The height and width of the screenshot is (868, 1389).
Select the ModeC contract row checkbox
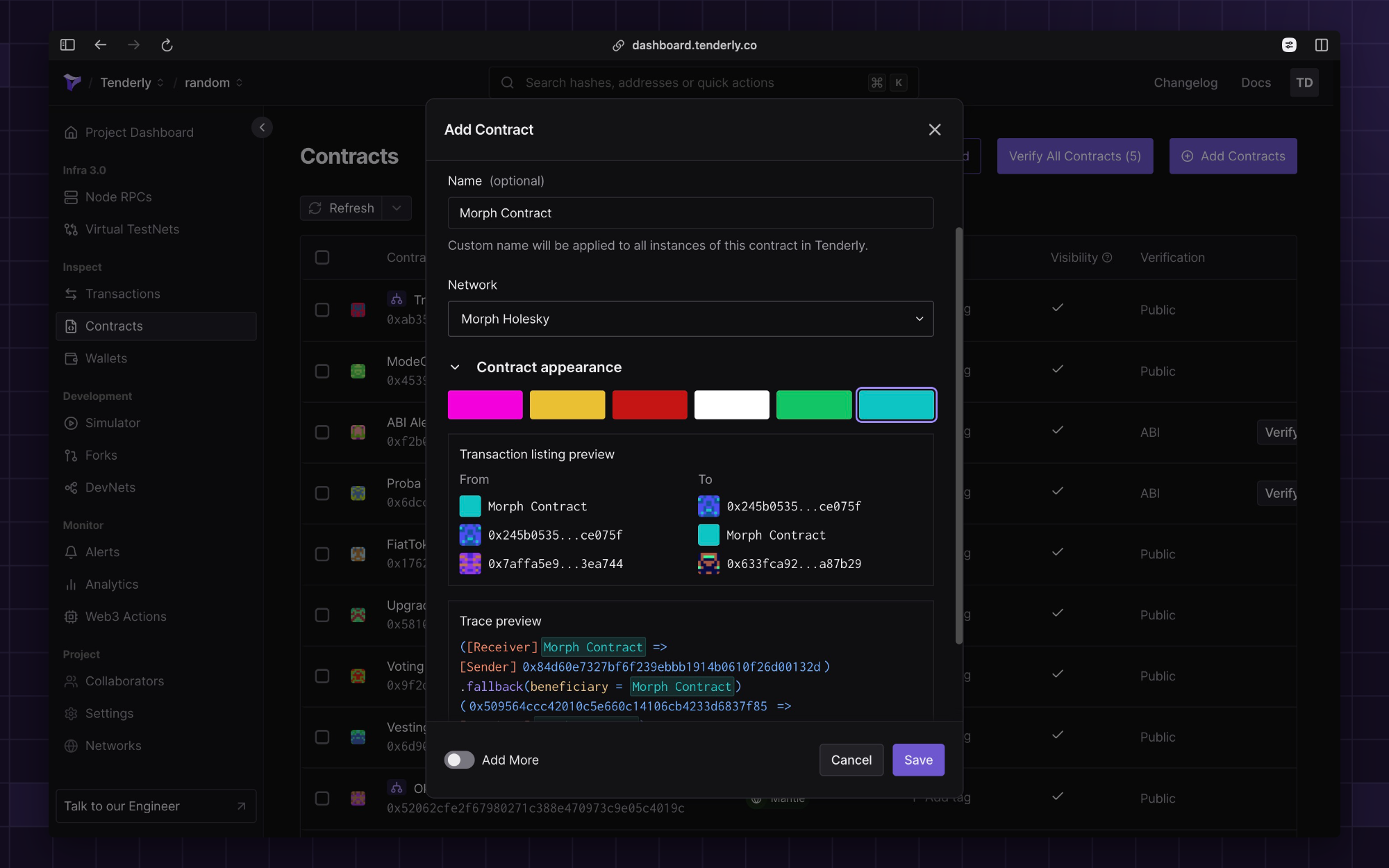[322, 371]
